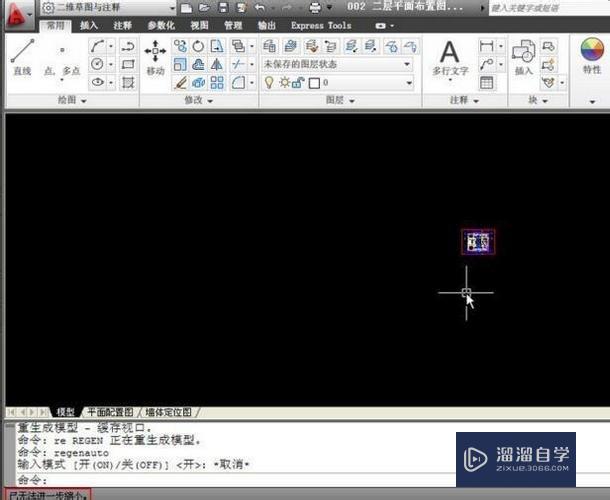Select the Polyline tool
Image resolution: width=610 pixels, height=500 pixels.
click(128, 46)
